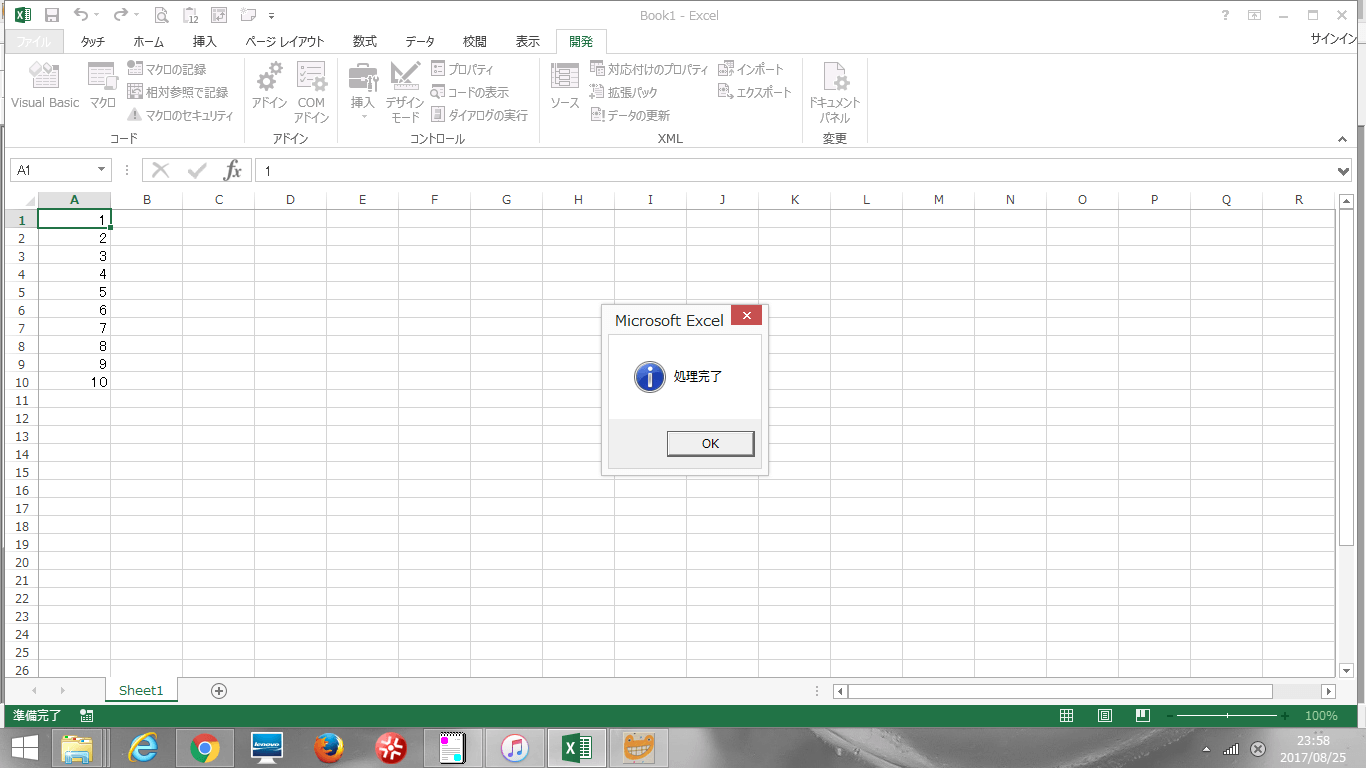This screenshot has height=768, width=1366.
Task: Open the Name Box dropdown arrow
Action: 101,171
